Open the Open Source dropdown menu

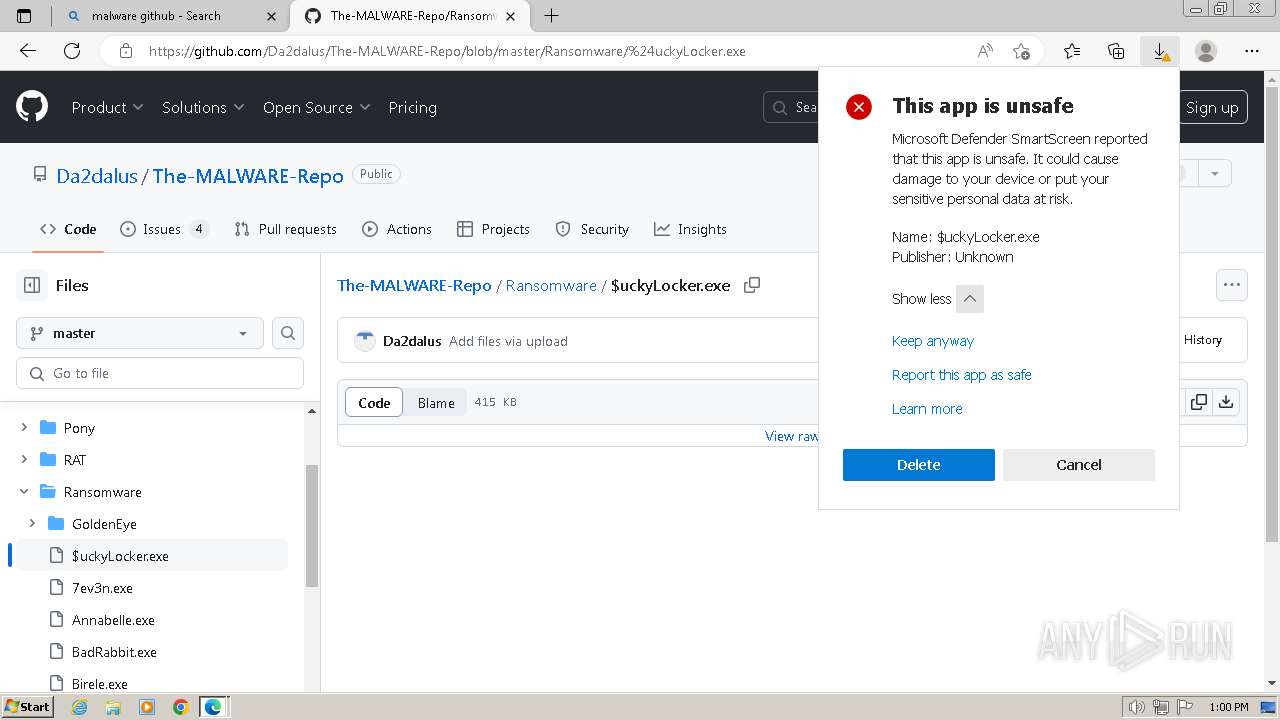pyautogui.click(x=316, y=107)
